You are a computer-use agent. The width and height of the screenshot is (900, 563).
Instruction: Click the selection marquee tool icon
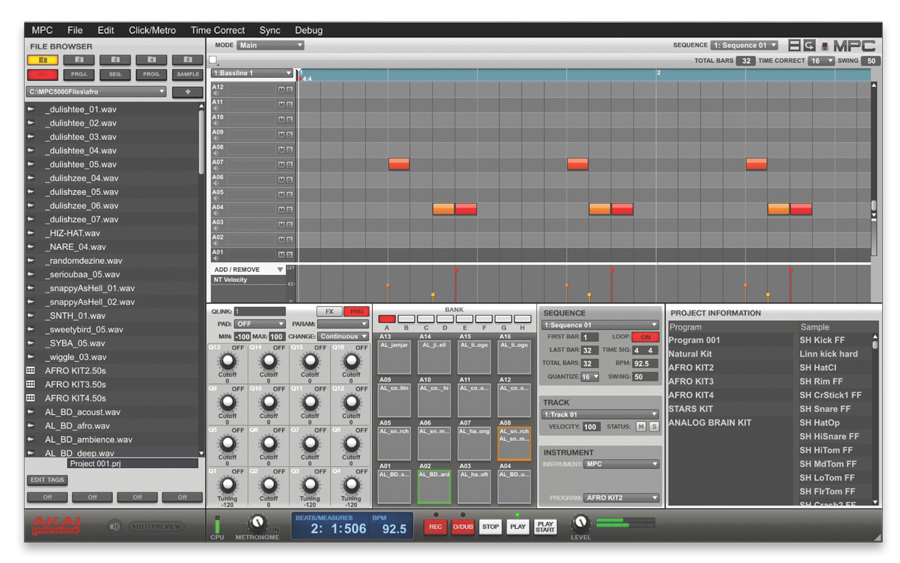(213, 59)
